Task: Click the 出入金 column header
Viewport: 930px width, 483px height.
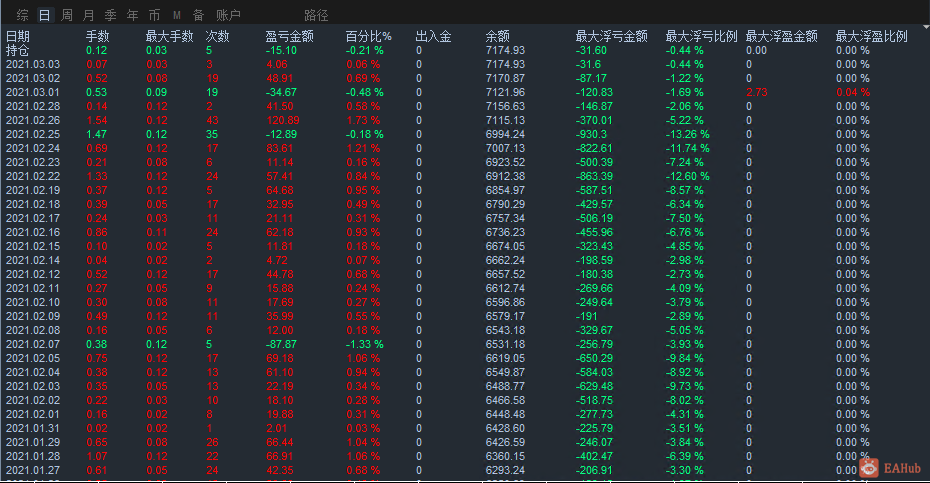Action: [434, 36]
